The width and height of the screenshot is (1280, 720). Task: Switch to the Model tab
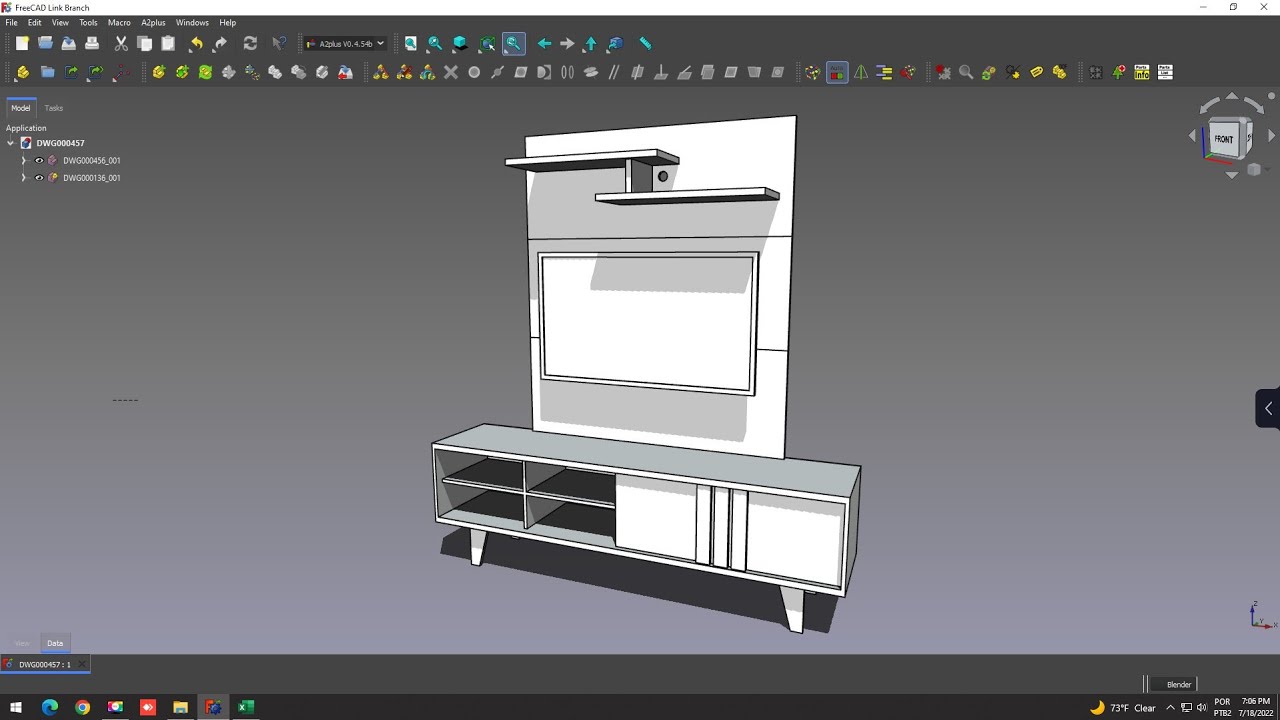pyautogui.click(x=21, y=108)
